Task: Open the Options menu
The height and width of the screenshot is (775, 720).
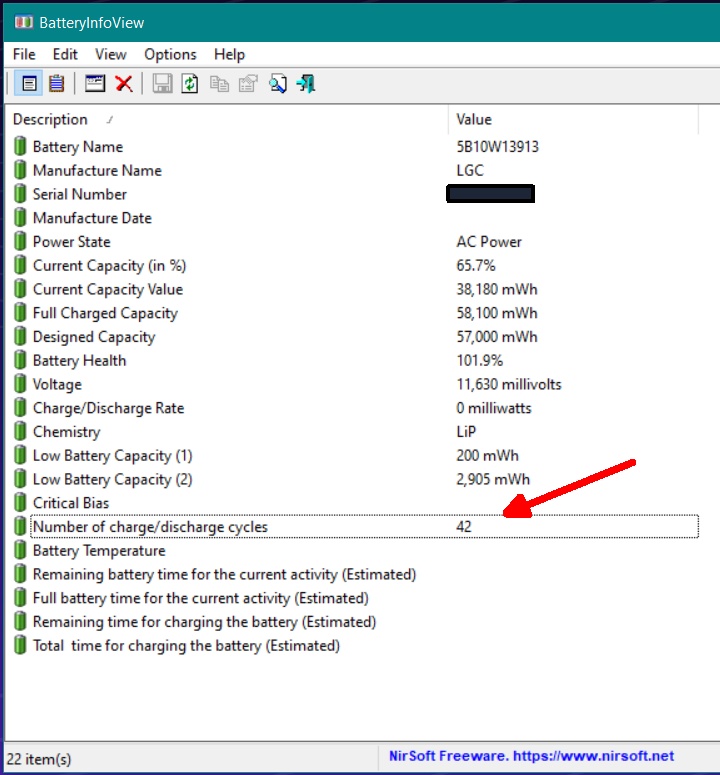Action: coord(170,54)
